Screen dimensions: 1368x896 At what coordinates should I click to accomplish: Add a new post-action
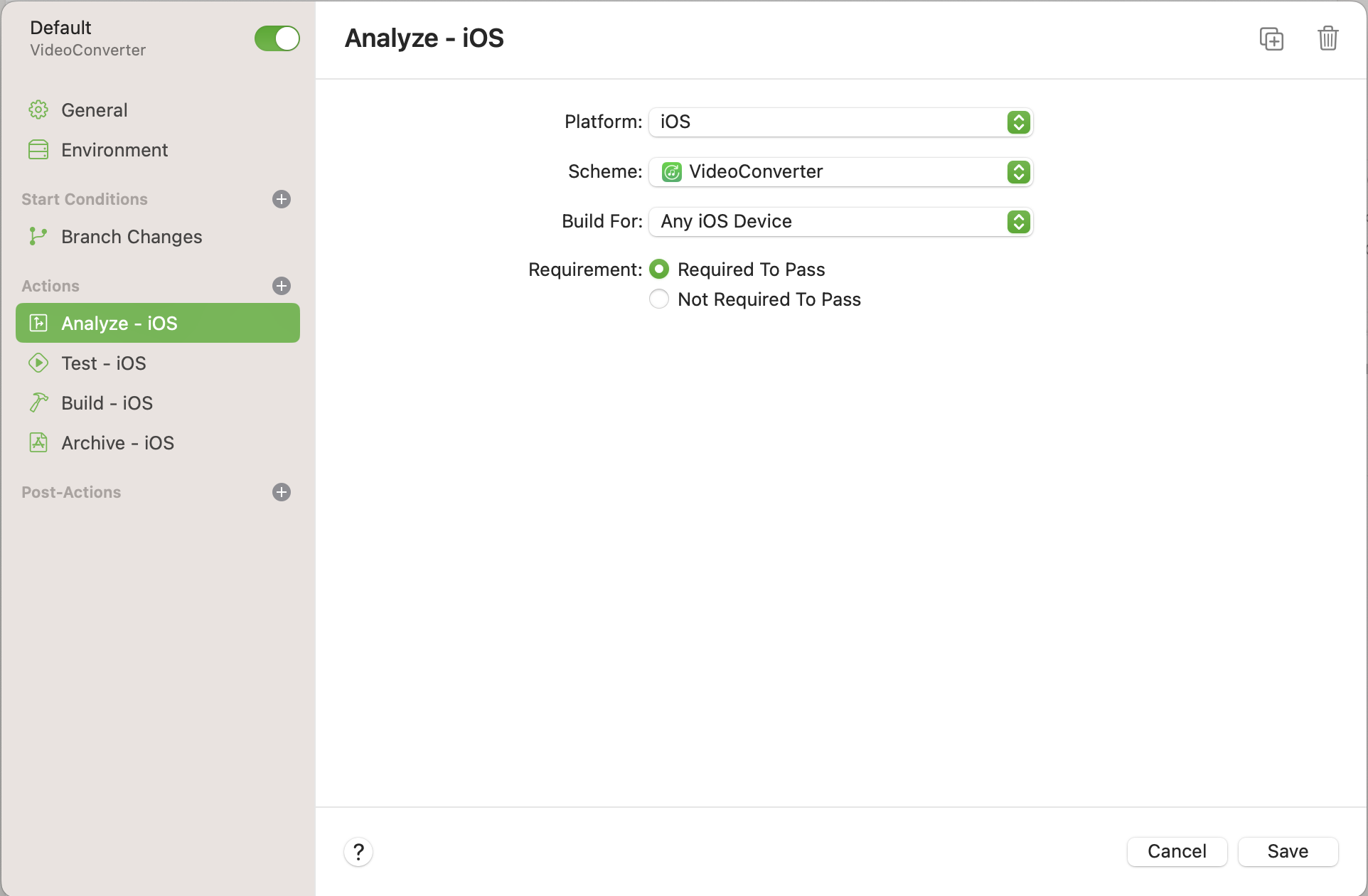pyautogui.click(x=282, y=492)
